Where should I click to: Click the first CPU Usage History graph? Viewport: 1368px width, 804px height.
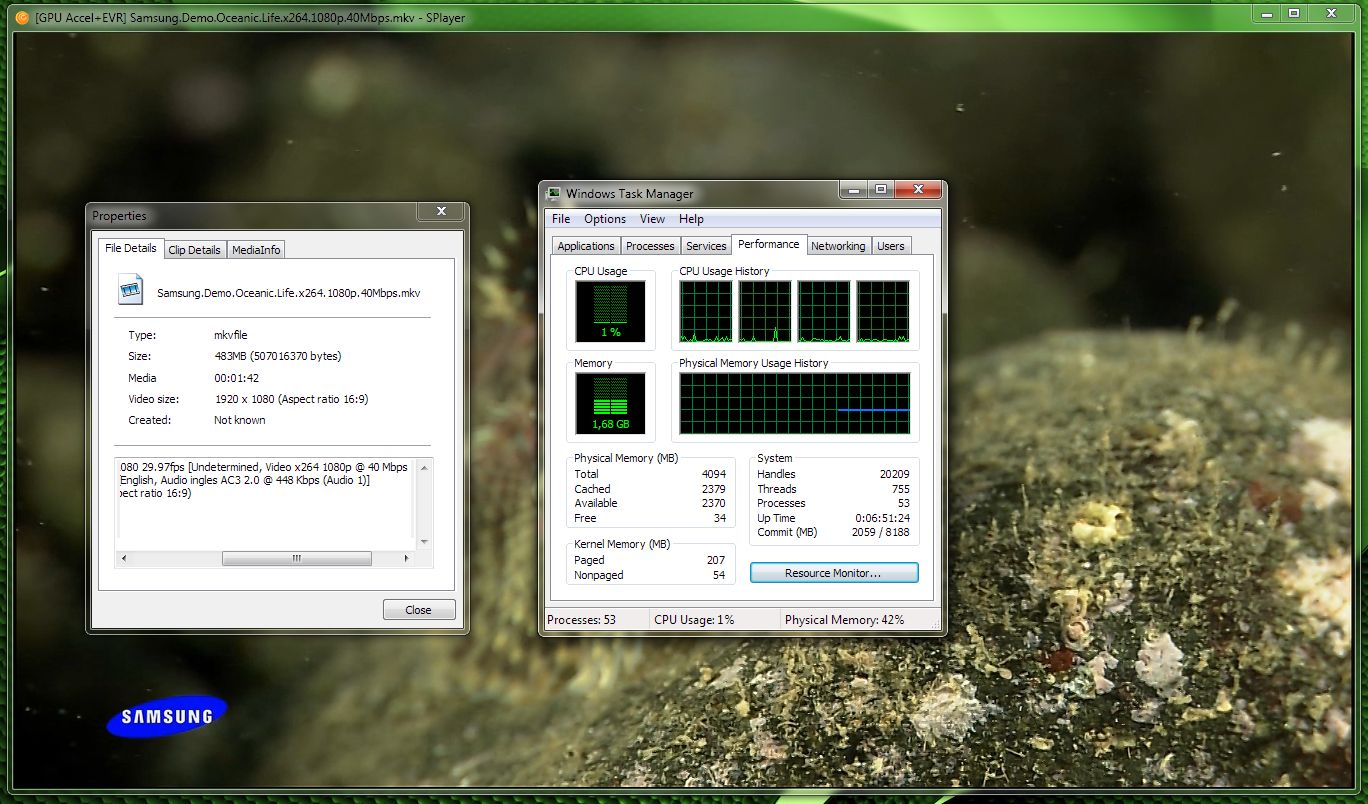click(706, 311)
